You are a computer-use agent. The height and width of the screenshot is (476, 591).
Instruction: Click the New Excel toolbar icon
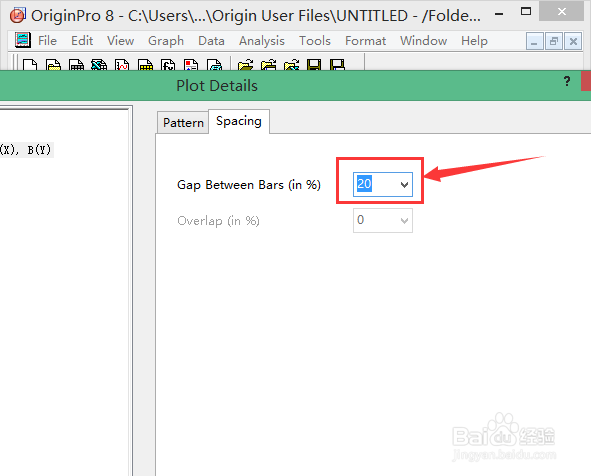click(99, 65)
